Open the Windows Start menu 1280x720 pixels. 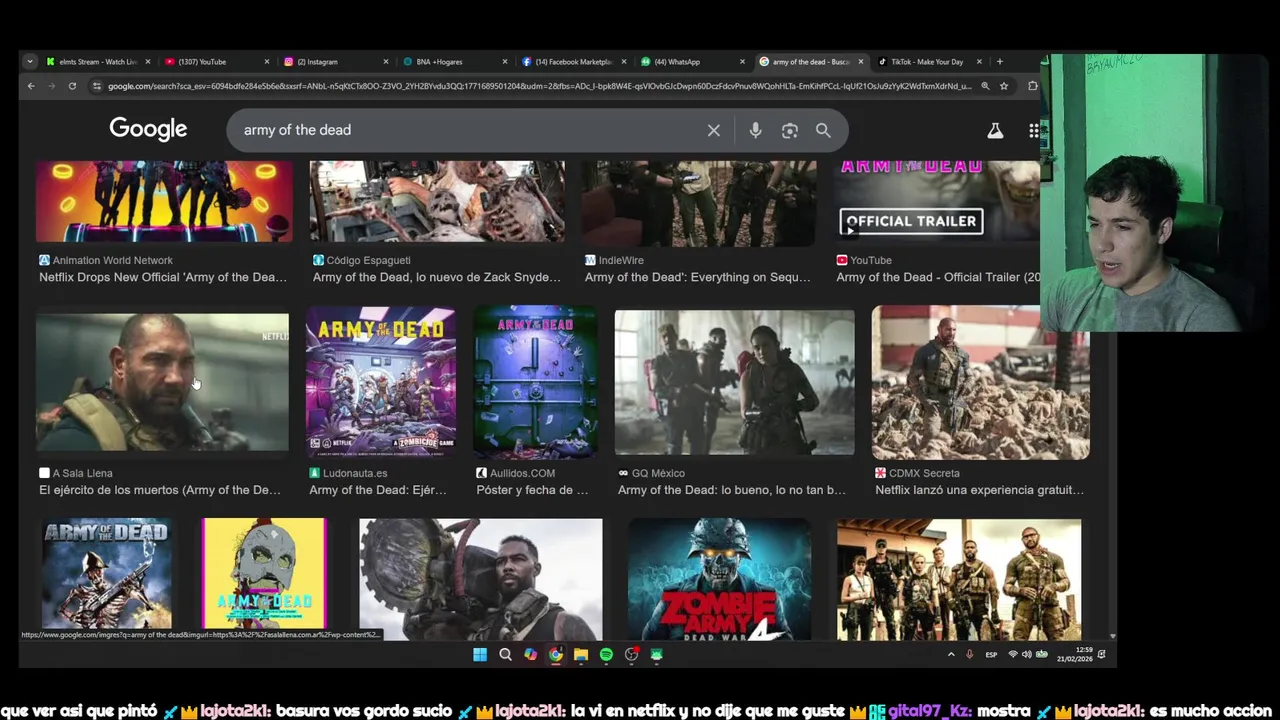point(480,655)
